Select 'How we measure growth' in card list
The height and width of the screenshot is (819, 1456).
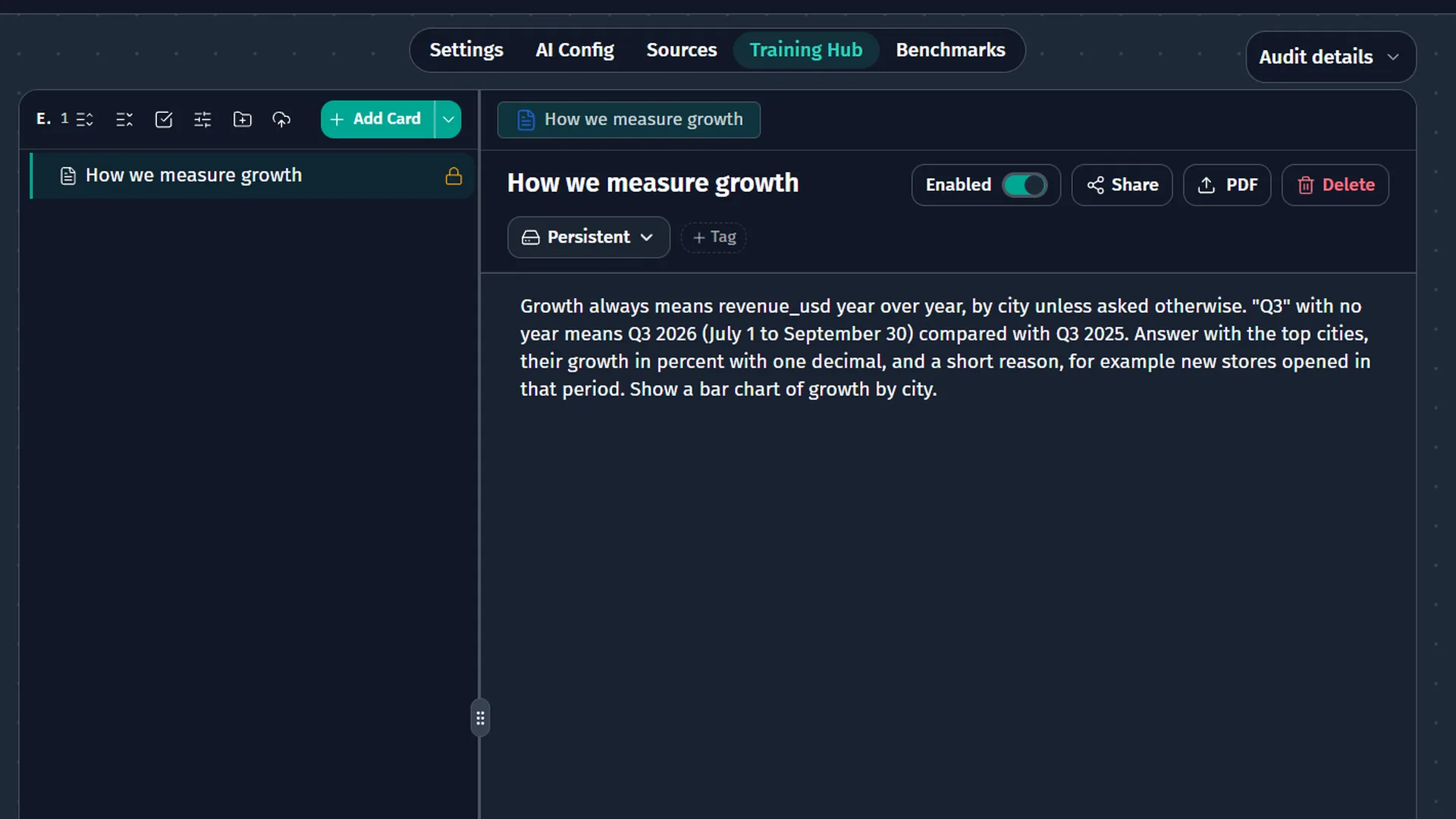click(253, 176)
